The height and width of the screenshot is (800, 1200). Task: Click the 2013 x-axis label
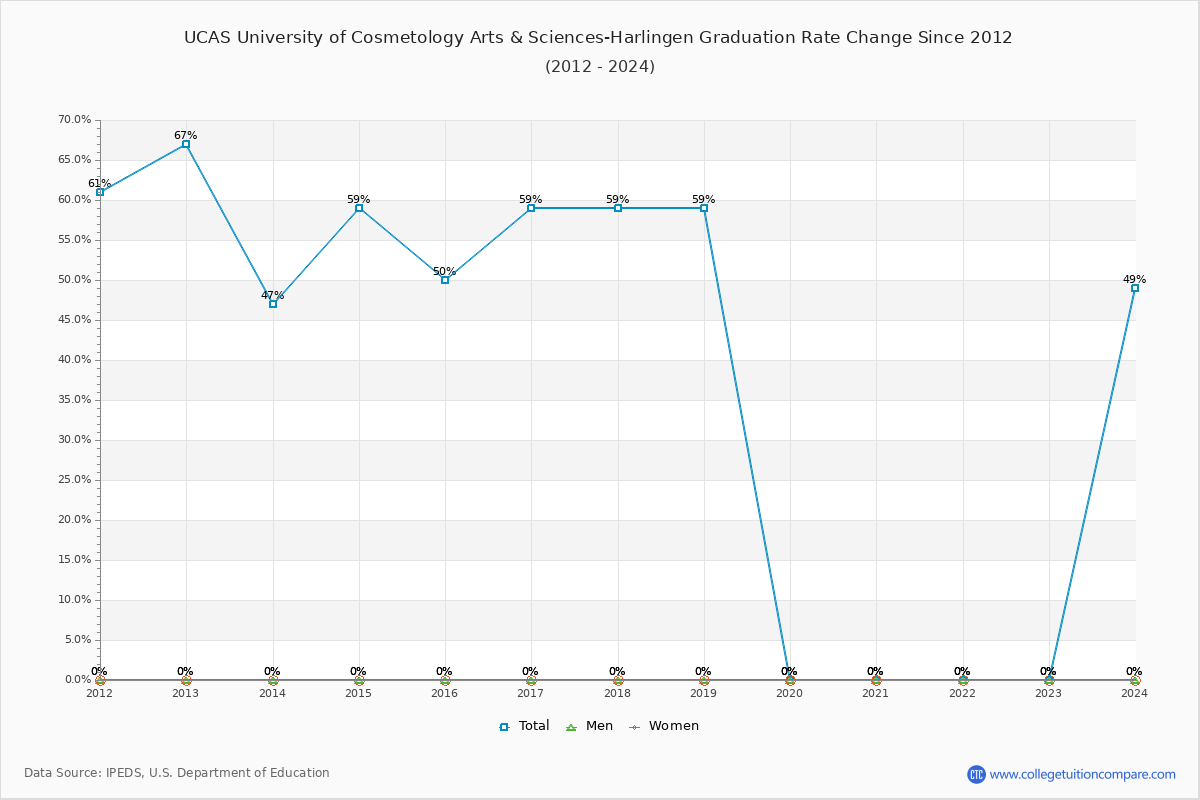[186, 693]
